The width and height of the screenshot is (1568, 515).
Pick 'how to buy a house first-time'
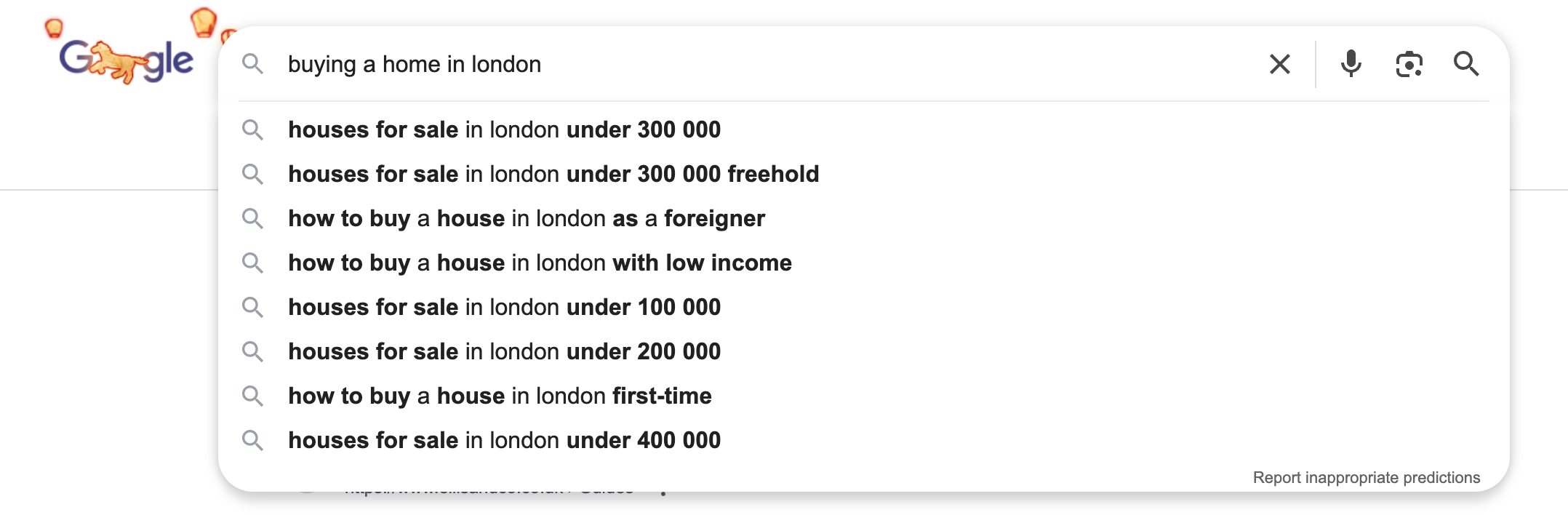coord(500,396)
